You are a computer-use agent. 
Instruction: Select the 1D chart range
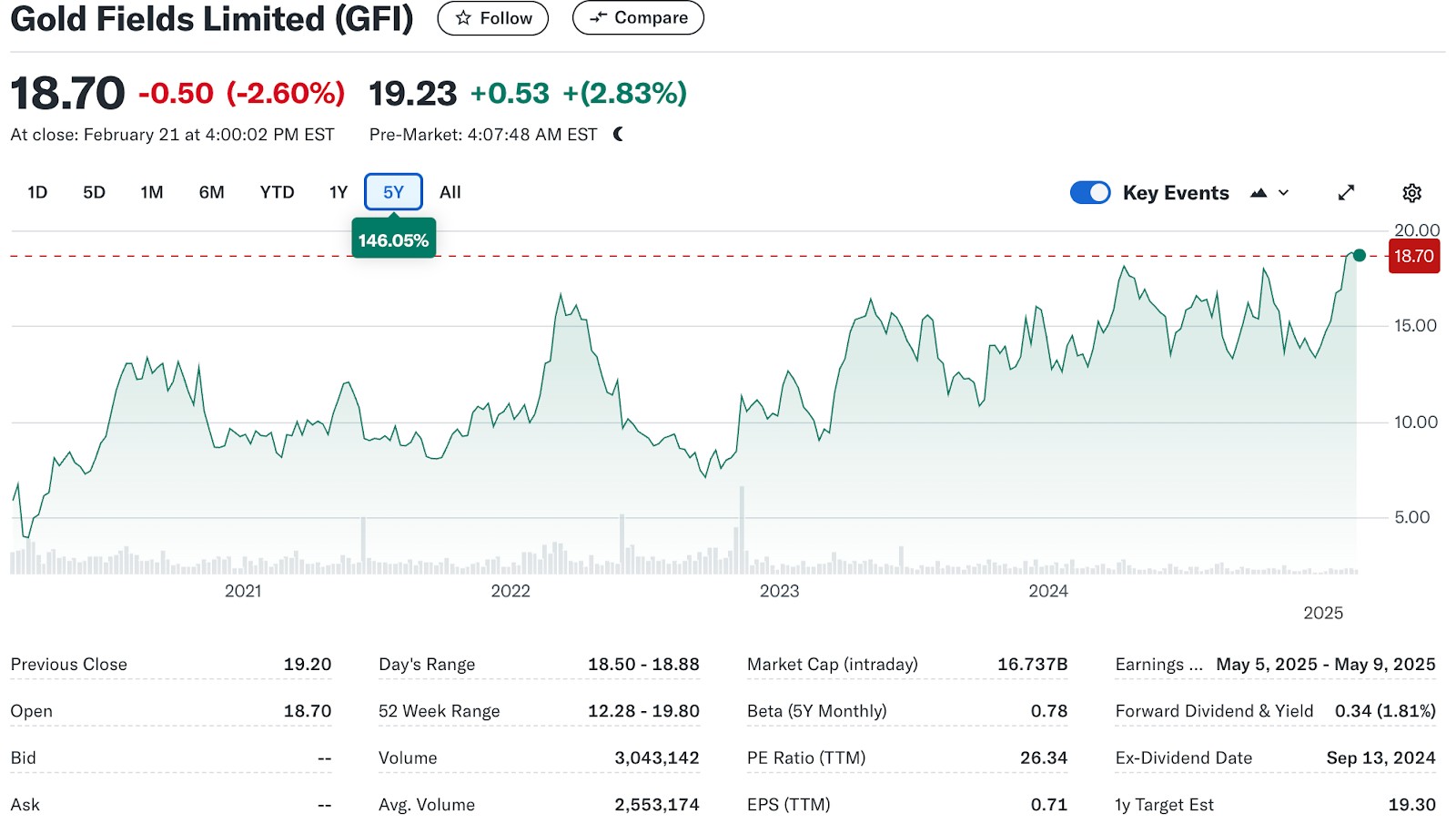[x=37, y=192]
